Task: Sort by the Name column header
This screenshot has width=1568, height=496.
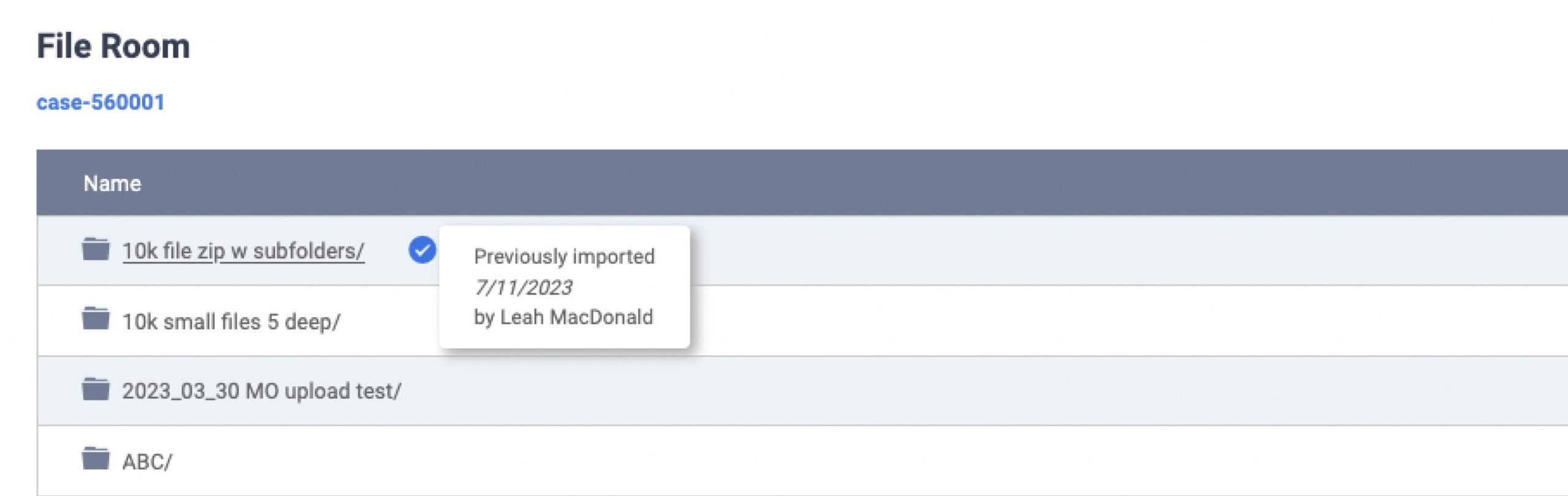Action: click(x=112, y=183)
